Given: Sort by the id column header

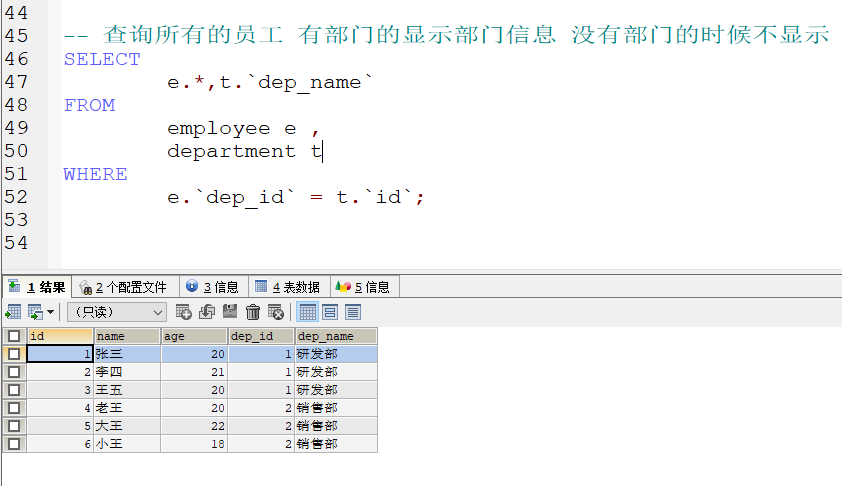Looking at the screenshot, I should (60, 336).
